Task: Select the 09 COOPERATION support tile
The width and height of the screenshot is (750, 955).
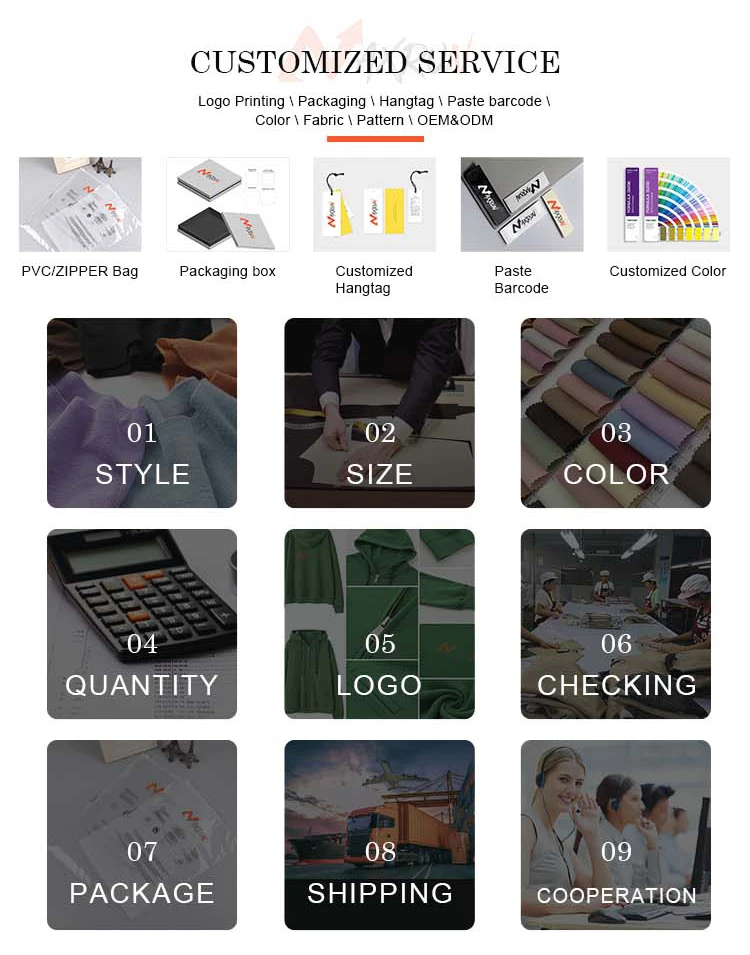Action: [615, 835]
